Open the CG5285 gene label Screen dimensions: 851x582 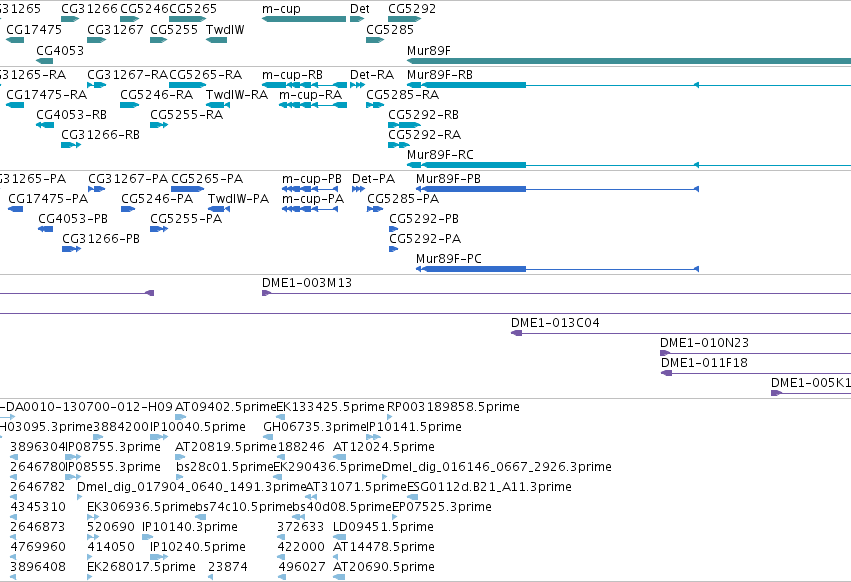coord(390,29)
